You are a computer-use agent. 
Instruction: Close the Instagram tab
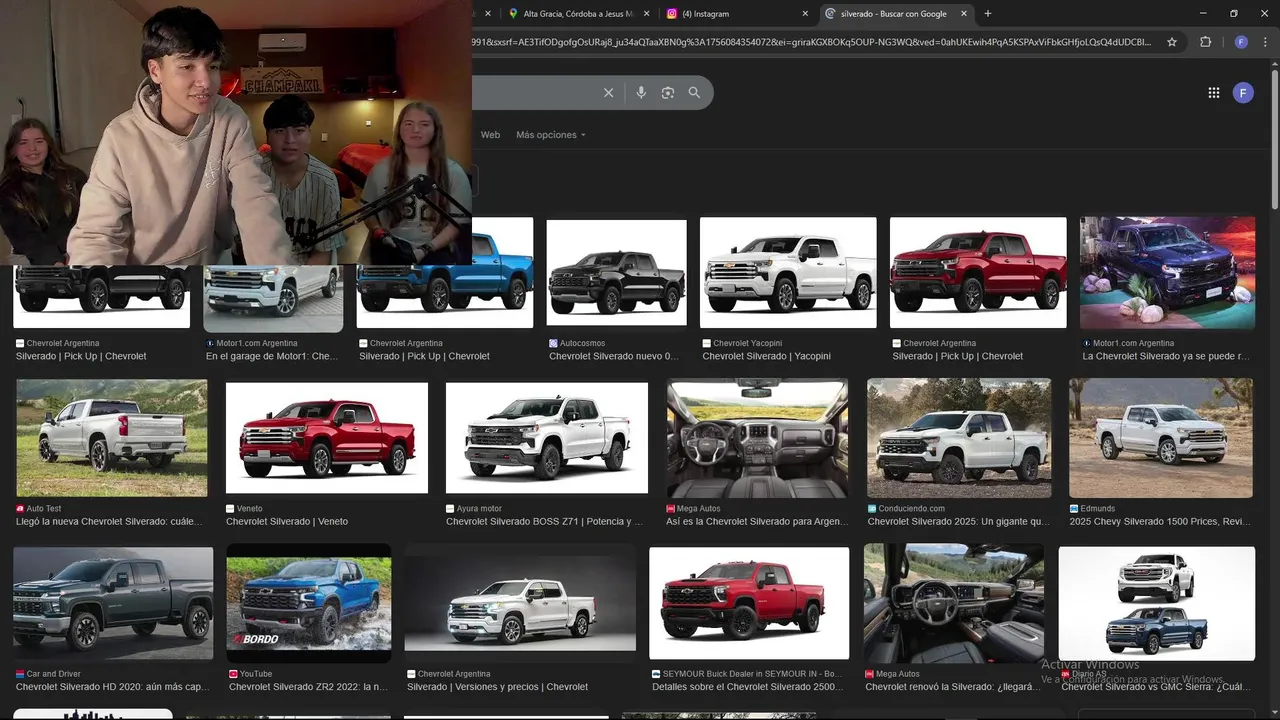coord(805,14)
